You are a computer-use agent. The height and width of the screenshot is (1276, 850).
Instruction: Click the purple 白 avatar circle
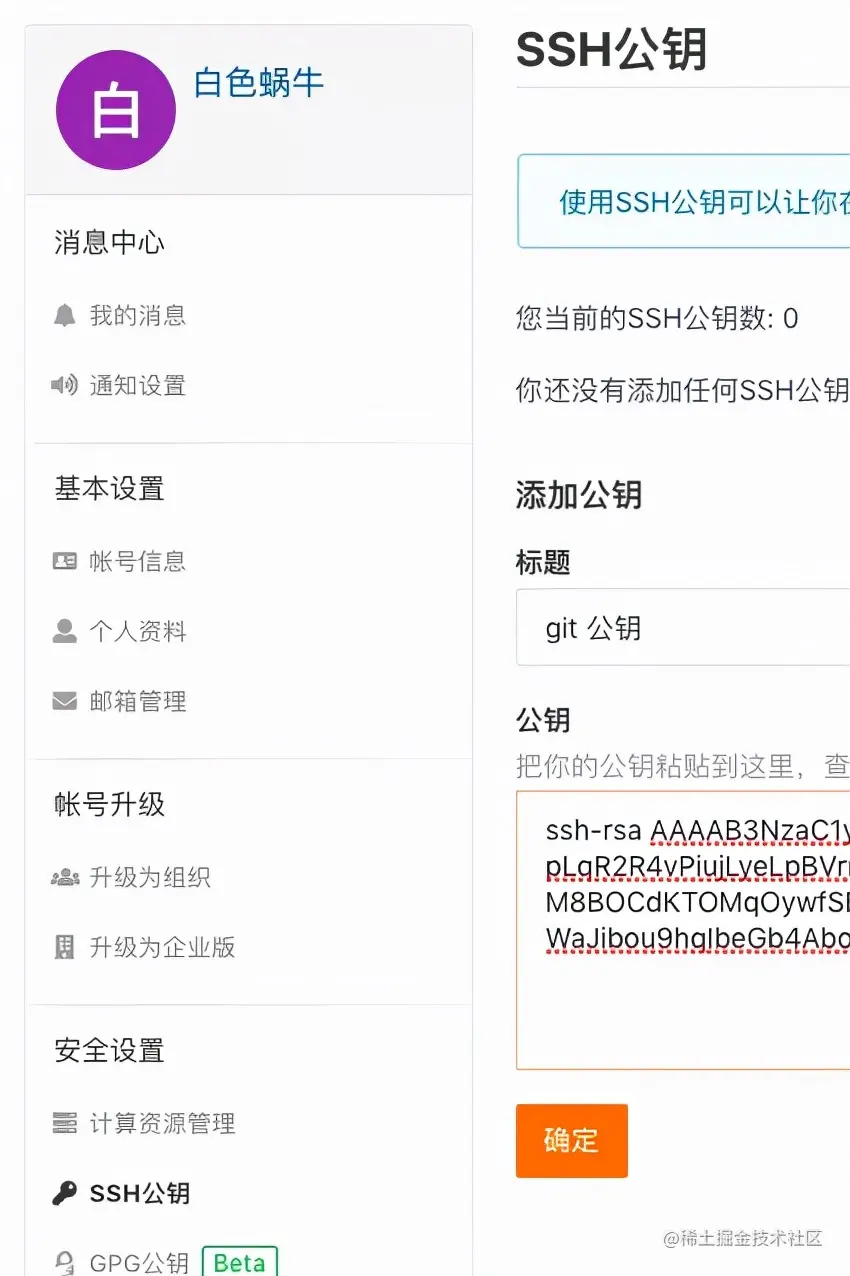116,110
